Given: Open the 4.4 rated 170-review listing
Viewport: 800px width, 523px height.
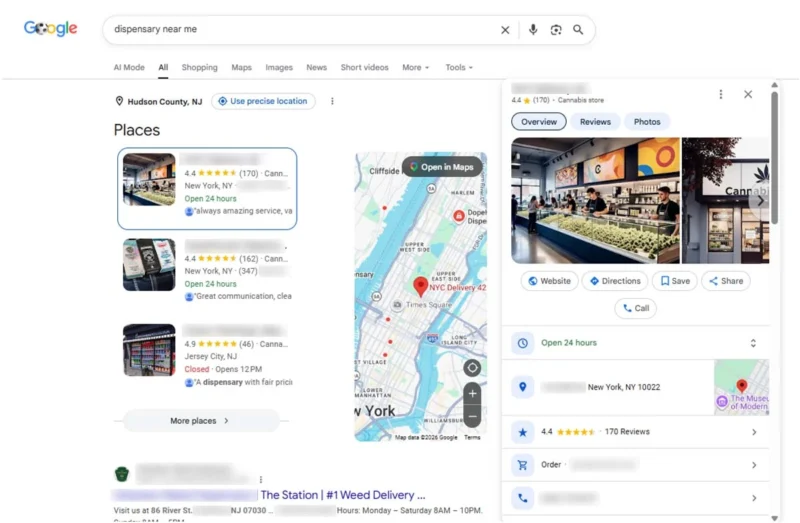Looking at the screenshot, I should click(207, 188).
